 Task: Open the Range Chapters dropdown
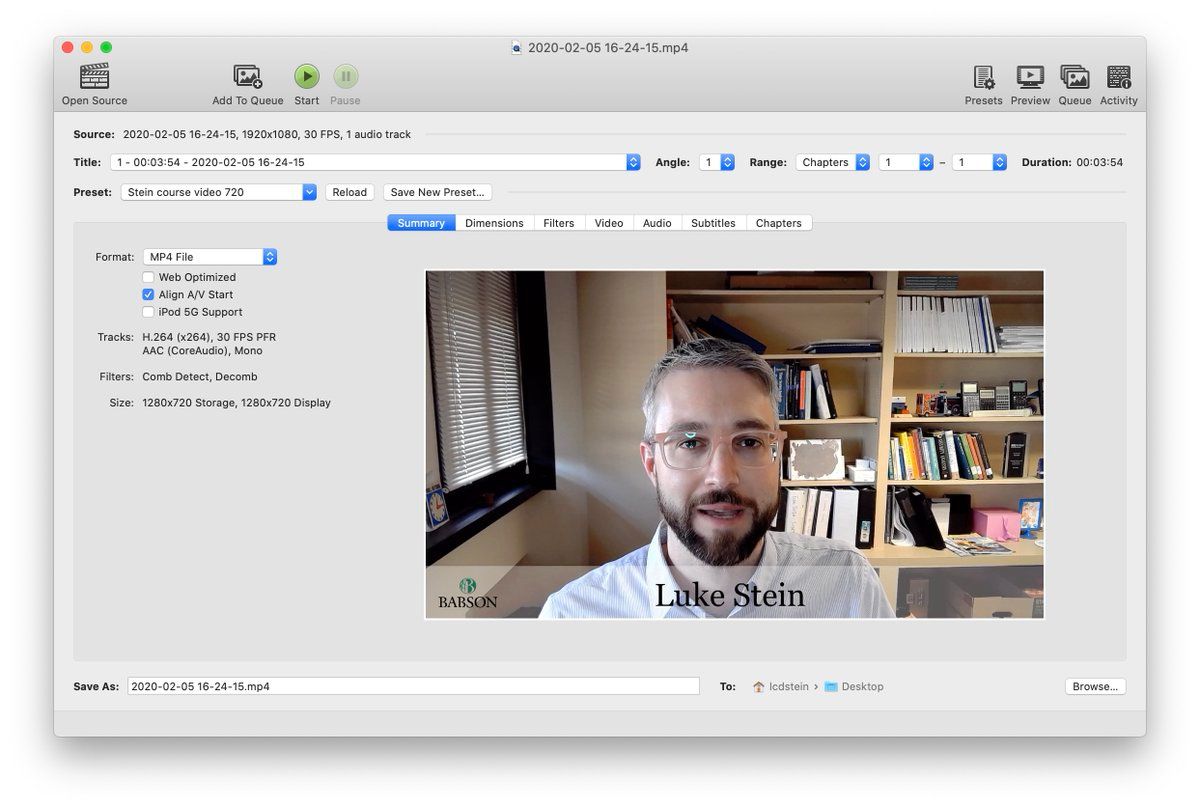coord(834,162)
